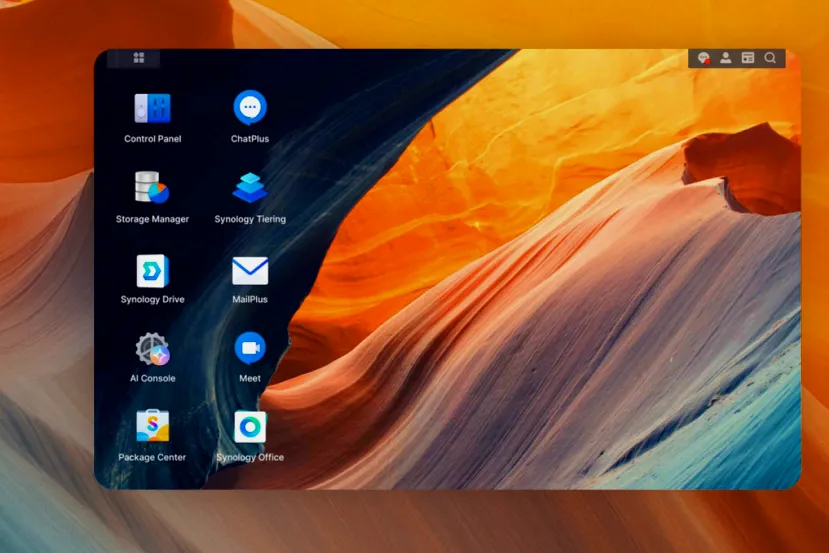Open the Main Menu grid button
Screen dimensions: 829x553
[x=139, y=58]
